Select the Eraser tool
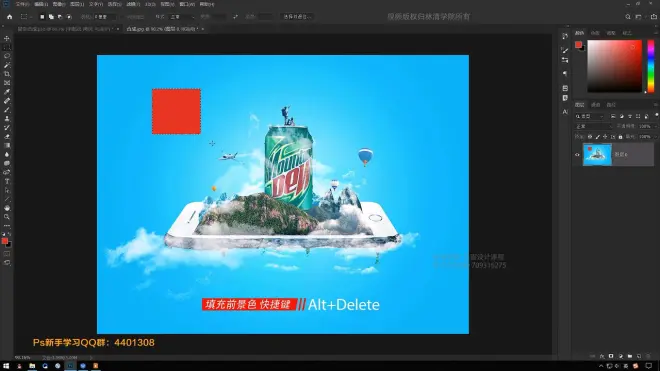660x371 pixels. click(x=7, y=136)
